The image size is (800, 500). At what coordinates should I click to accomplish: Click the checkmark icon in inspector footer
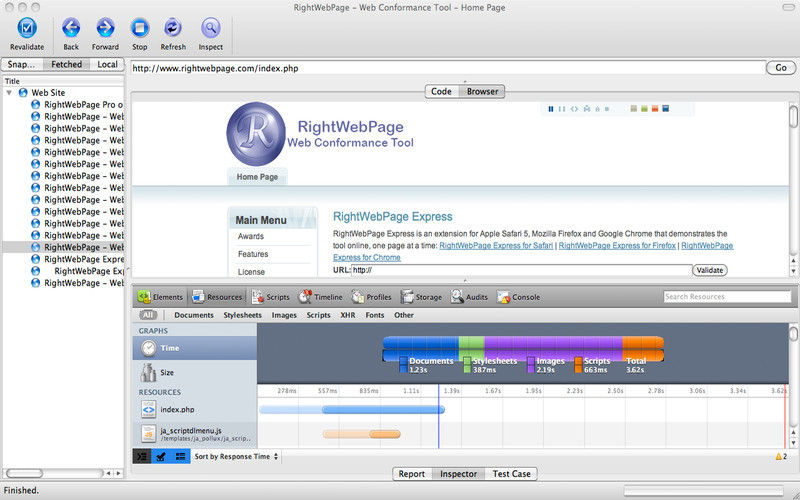(161, 457)
